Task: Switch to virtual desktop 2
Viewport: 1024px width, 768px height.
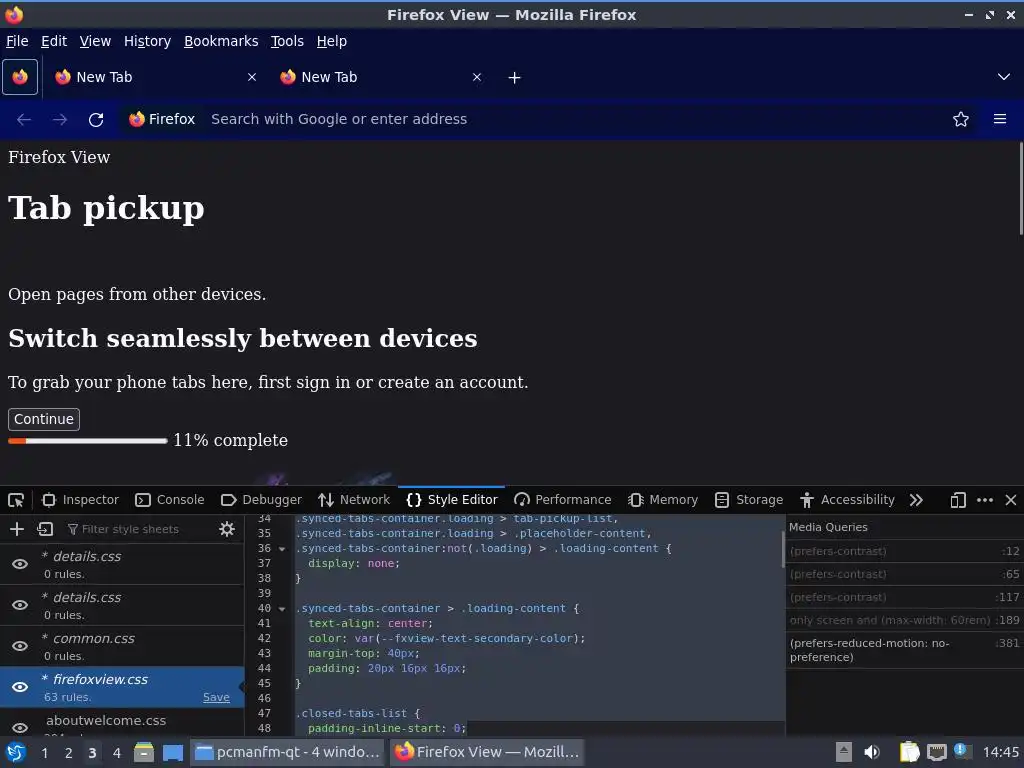Action: pos(69,753)
